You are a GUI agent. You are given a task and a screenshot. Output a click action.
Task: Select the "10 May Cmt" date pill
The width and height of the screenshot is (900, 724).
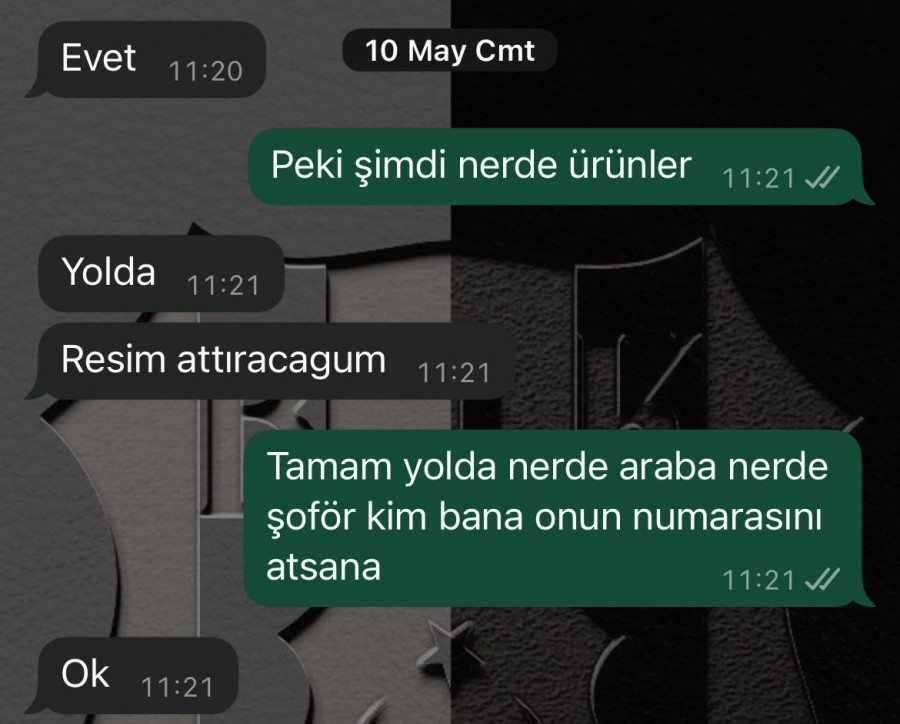click(x=449, y=51)
